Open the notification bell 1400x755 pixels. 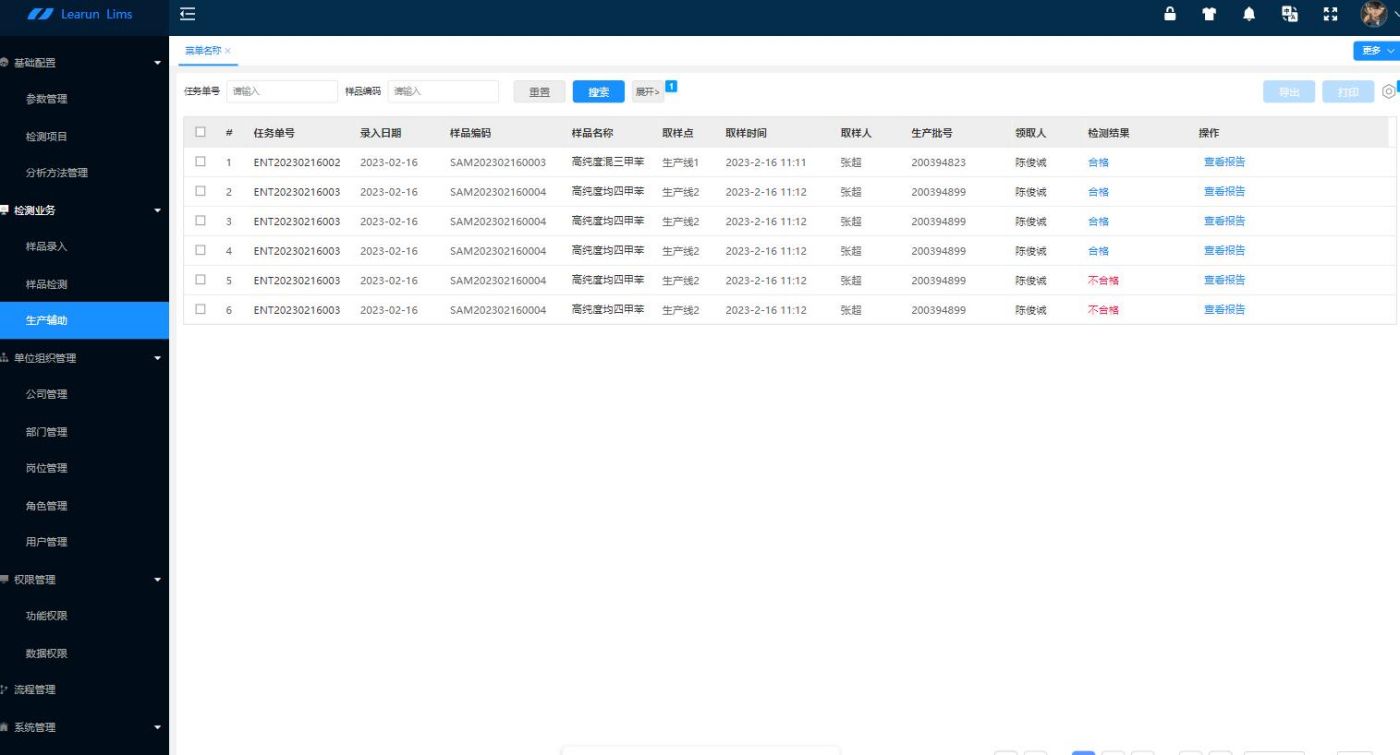[x=1249, y=14]
